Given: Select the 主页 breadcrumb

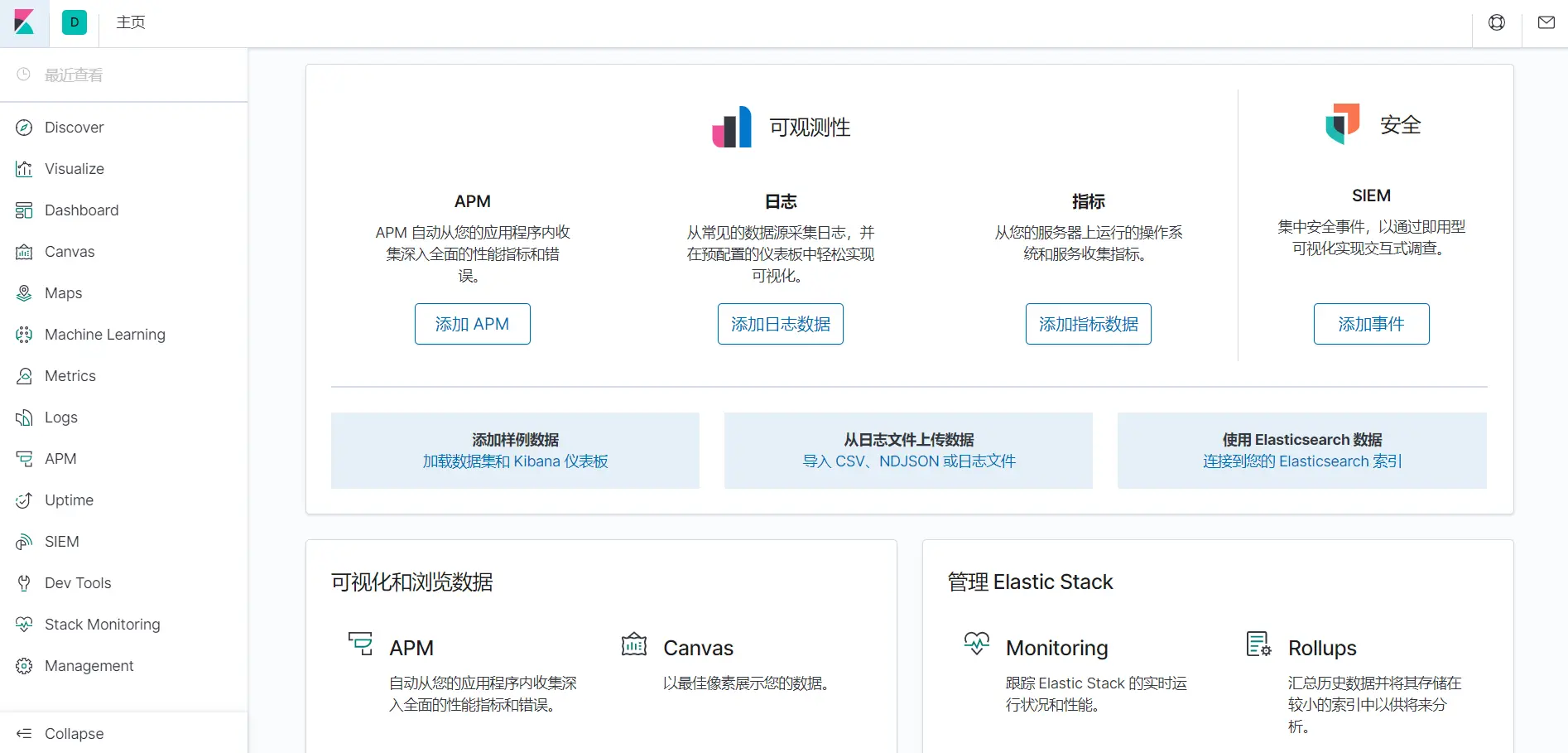Looking at the screenshot, I should [131, 22].
